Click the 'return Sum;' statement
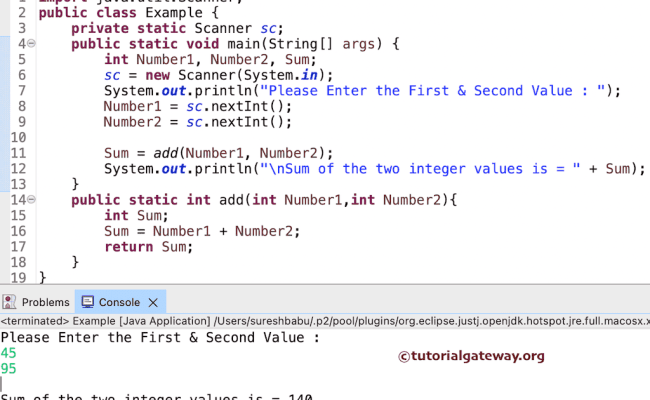Viewport: 650px width, 400px height. [x=148, y=247]
